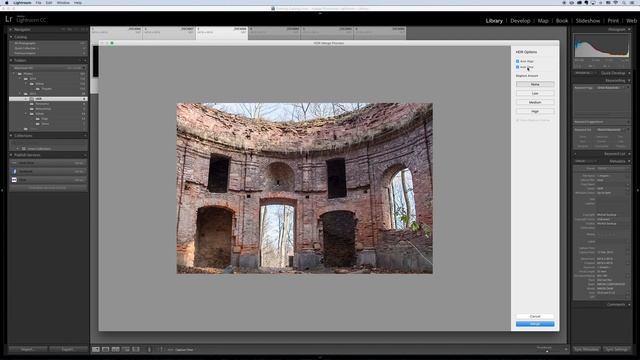Click the Merge button
Image resolution: width=640 pixels, height=360 pixels.
[535, 324]
